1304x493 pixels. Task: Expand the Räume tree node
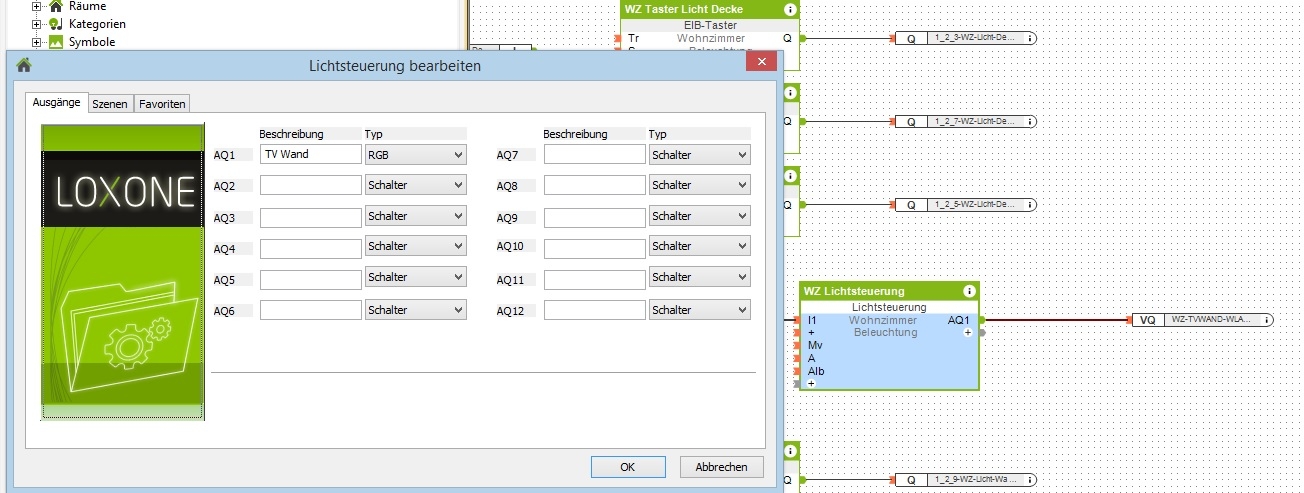click(37, 6)
